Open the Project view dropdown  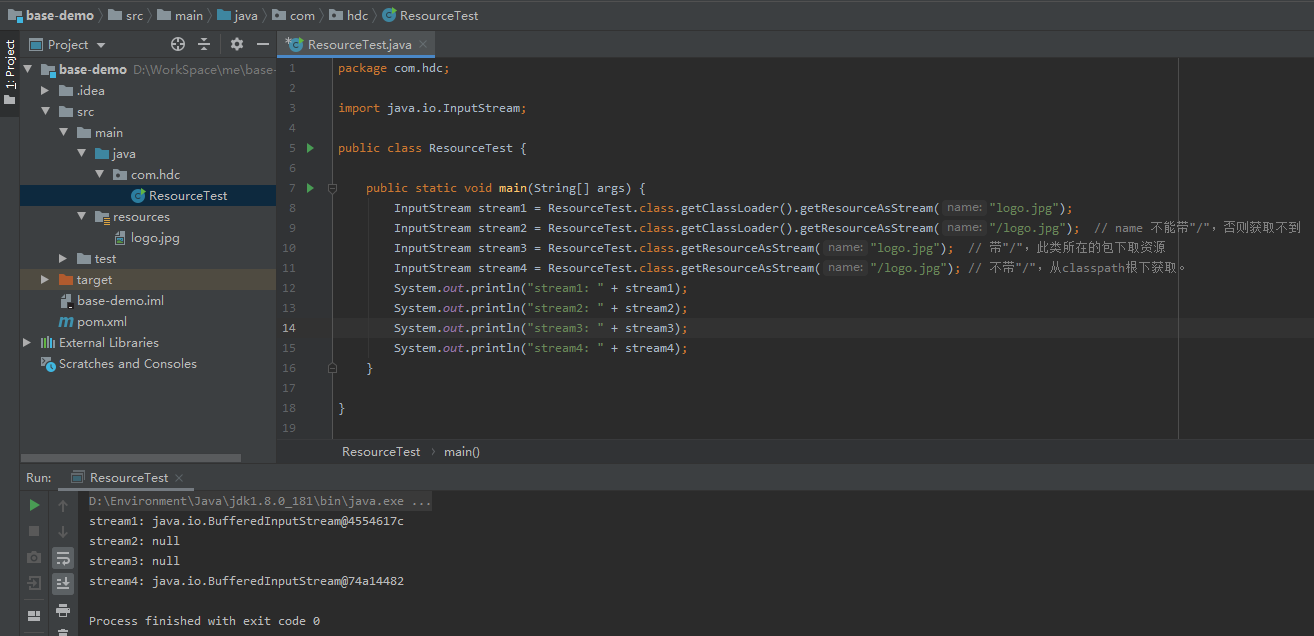coord(67,44)
